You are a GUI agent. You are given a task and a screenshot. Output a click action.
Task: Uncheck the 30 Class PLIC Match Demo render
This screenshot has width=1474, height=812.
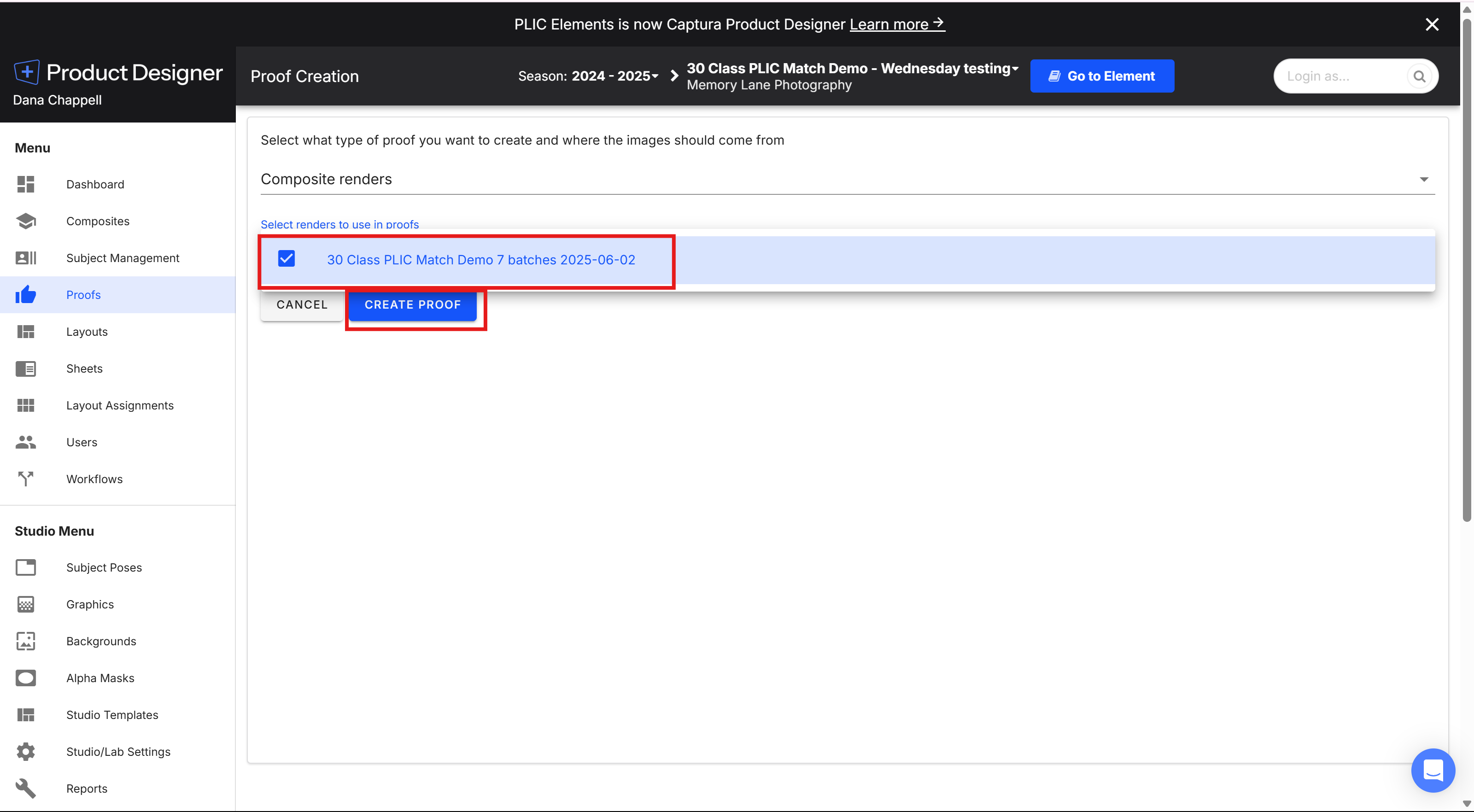[x=287, y=259]
